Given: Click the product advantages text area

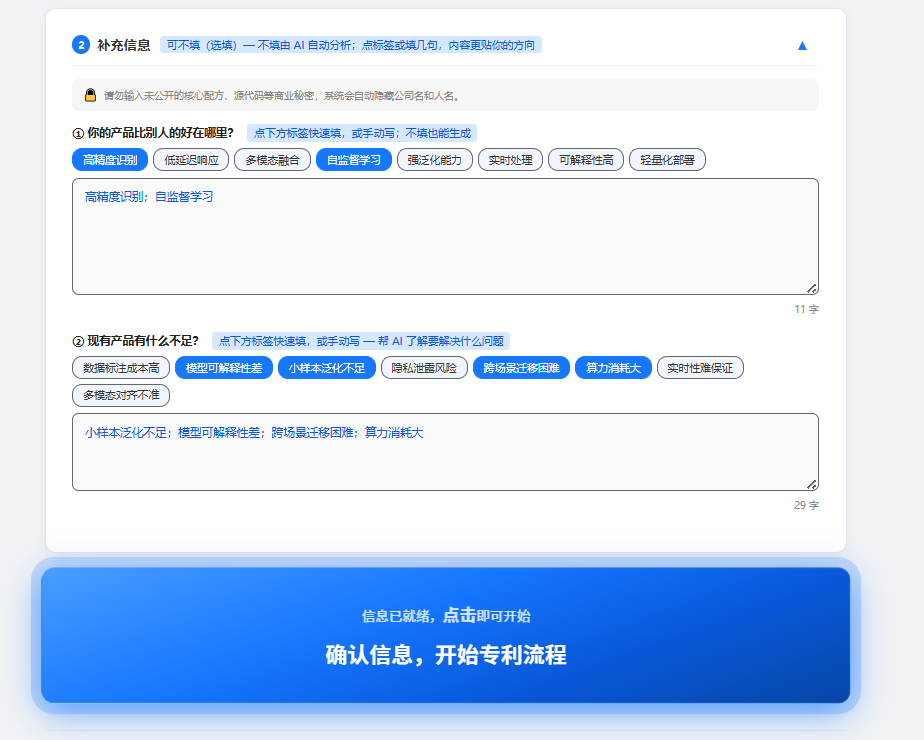Looking at the screenshot, I should coord(446,236).
